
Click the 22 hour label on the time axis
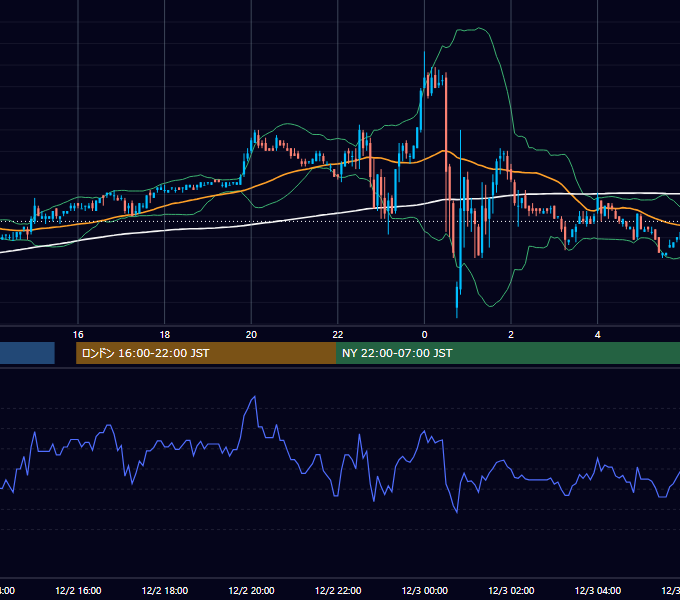tap(338, 335)
